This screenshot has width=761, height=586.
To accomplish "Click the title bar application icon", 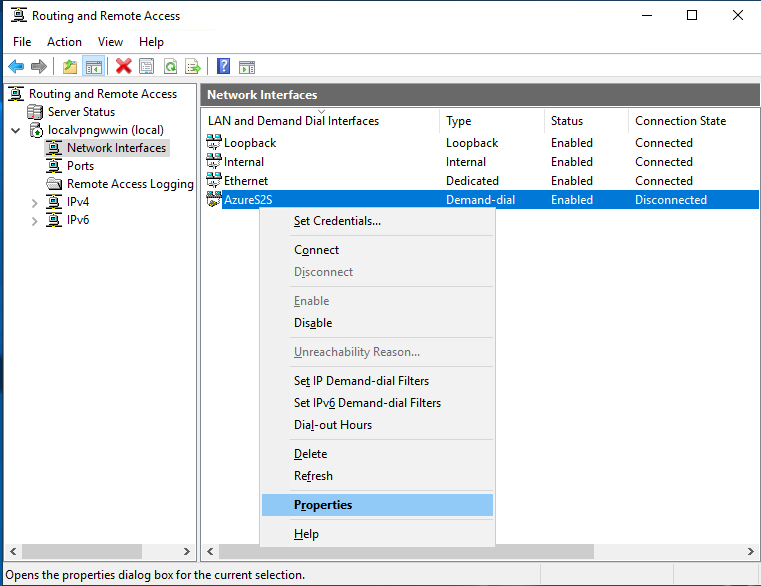I will 18,15.
